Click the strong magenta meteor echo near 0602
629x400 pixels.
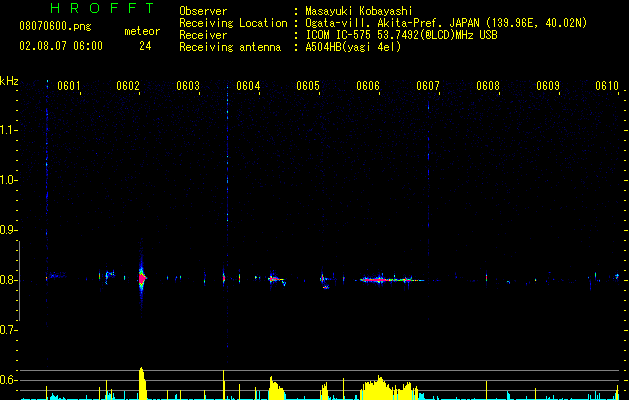tap(142, 278)
